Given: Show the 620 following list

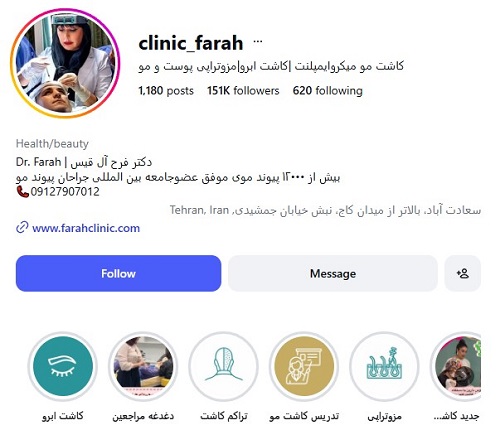Looking at the screenshot, I should (327, 91).
